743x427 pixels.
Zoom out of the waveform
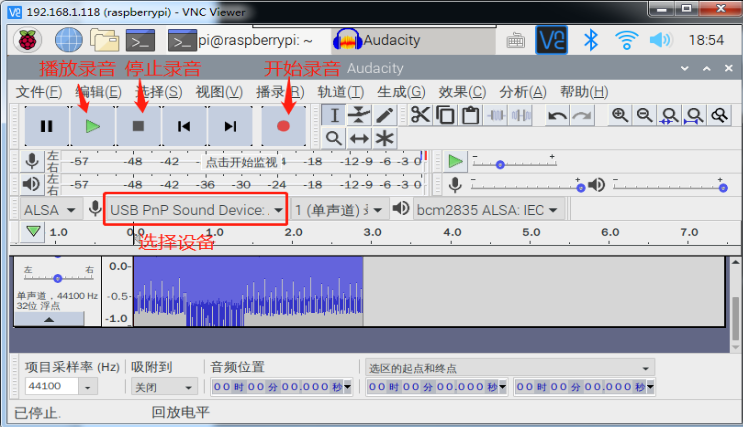click(x=644, y=115)
